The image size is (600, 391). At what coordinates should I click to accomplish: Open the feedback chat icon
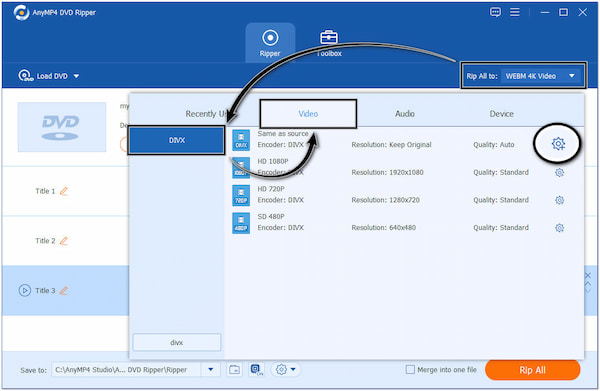click(495, 12)
